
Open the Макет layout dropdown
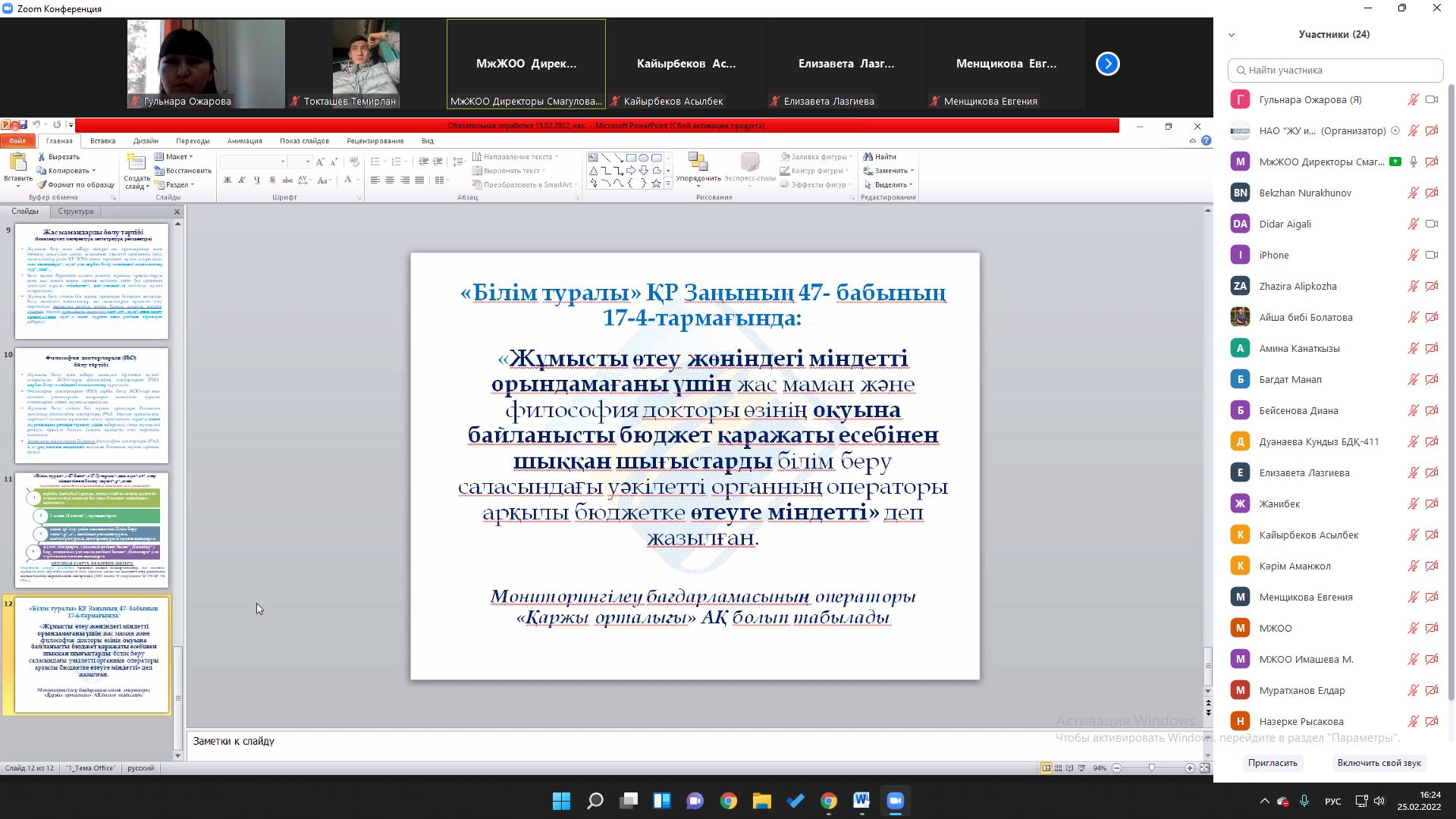(175, 156)
